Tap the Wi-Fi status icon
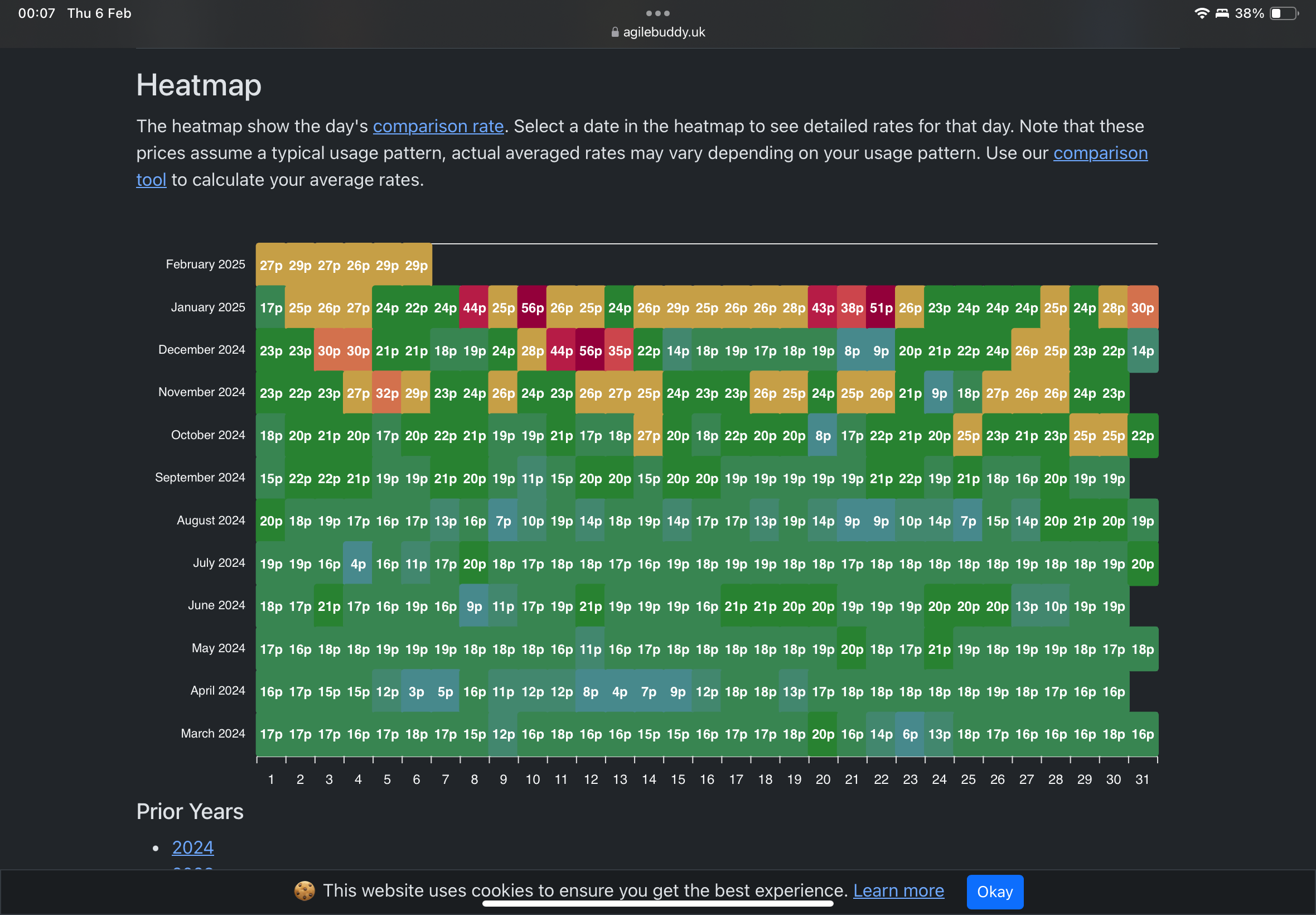Image resolution: width=1316 pixels, height=915 pixels. point(1202,13)
